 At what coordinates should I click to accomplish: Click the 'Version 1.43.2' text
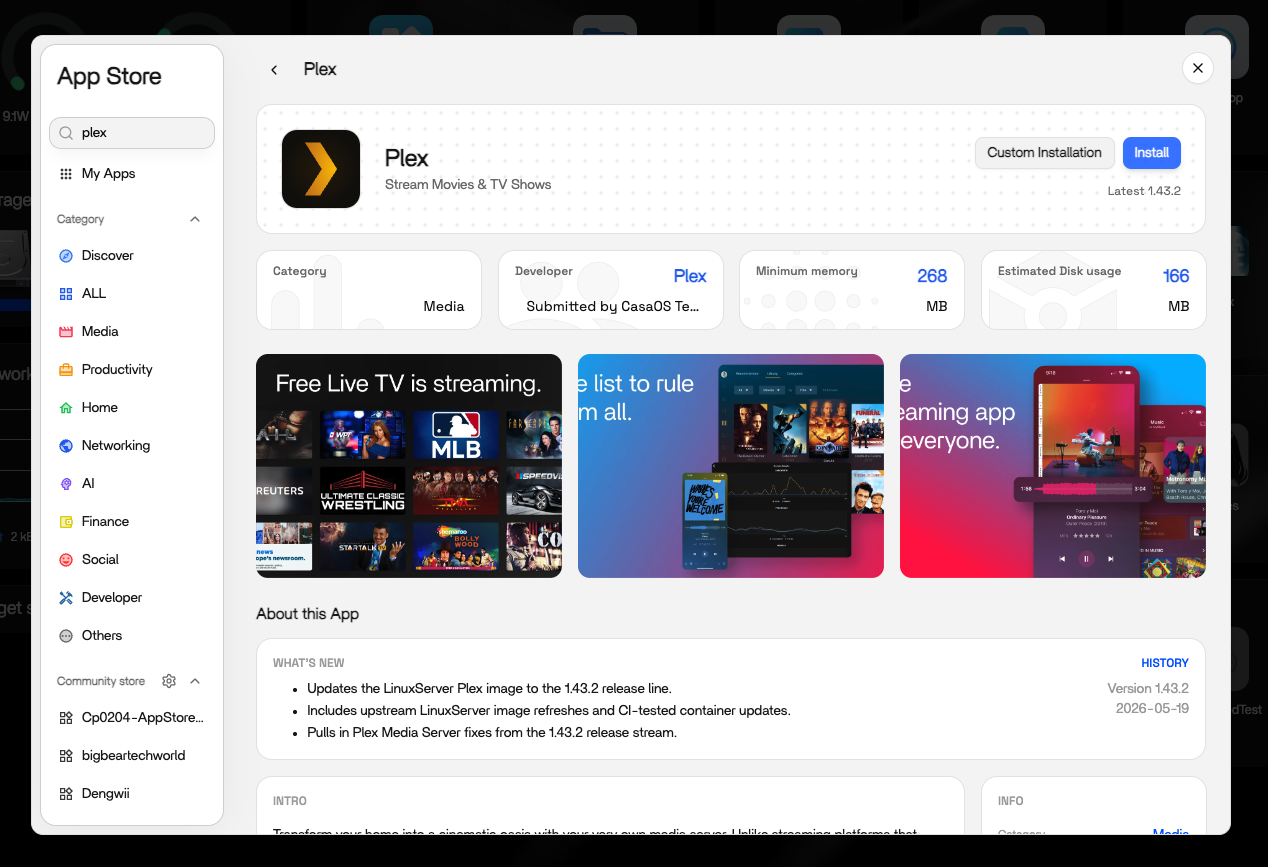[x=1148, y=689]
